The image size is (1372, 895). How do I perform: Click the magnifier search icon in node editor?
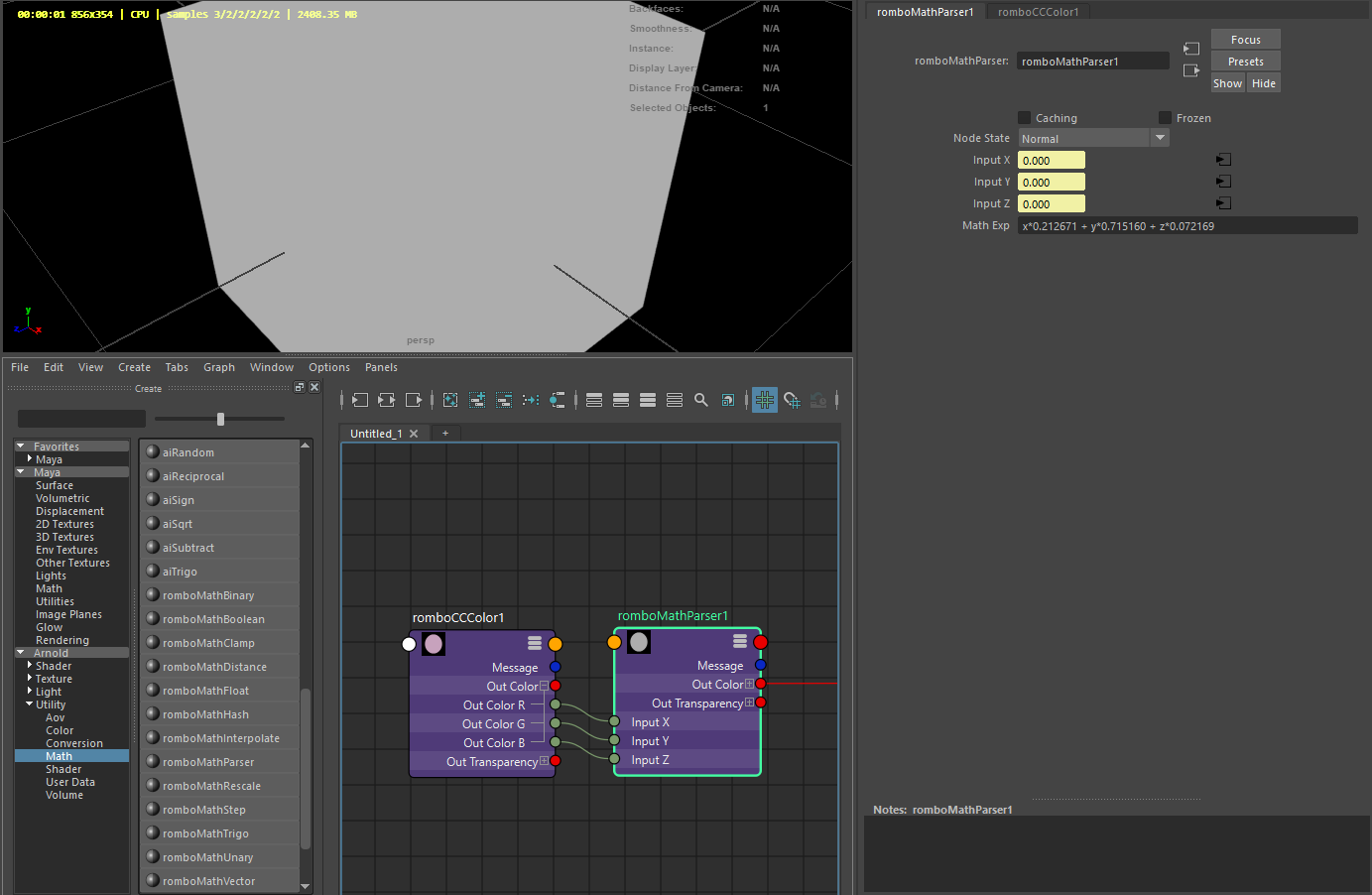(701, 400)
